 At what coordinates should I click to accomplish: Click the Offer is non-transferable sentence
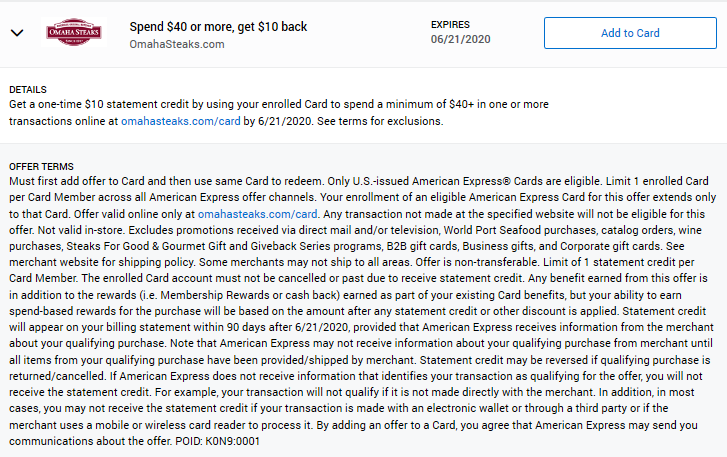point(478,262)
